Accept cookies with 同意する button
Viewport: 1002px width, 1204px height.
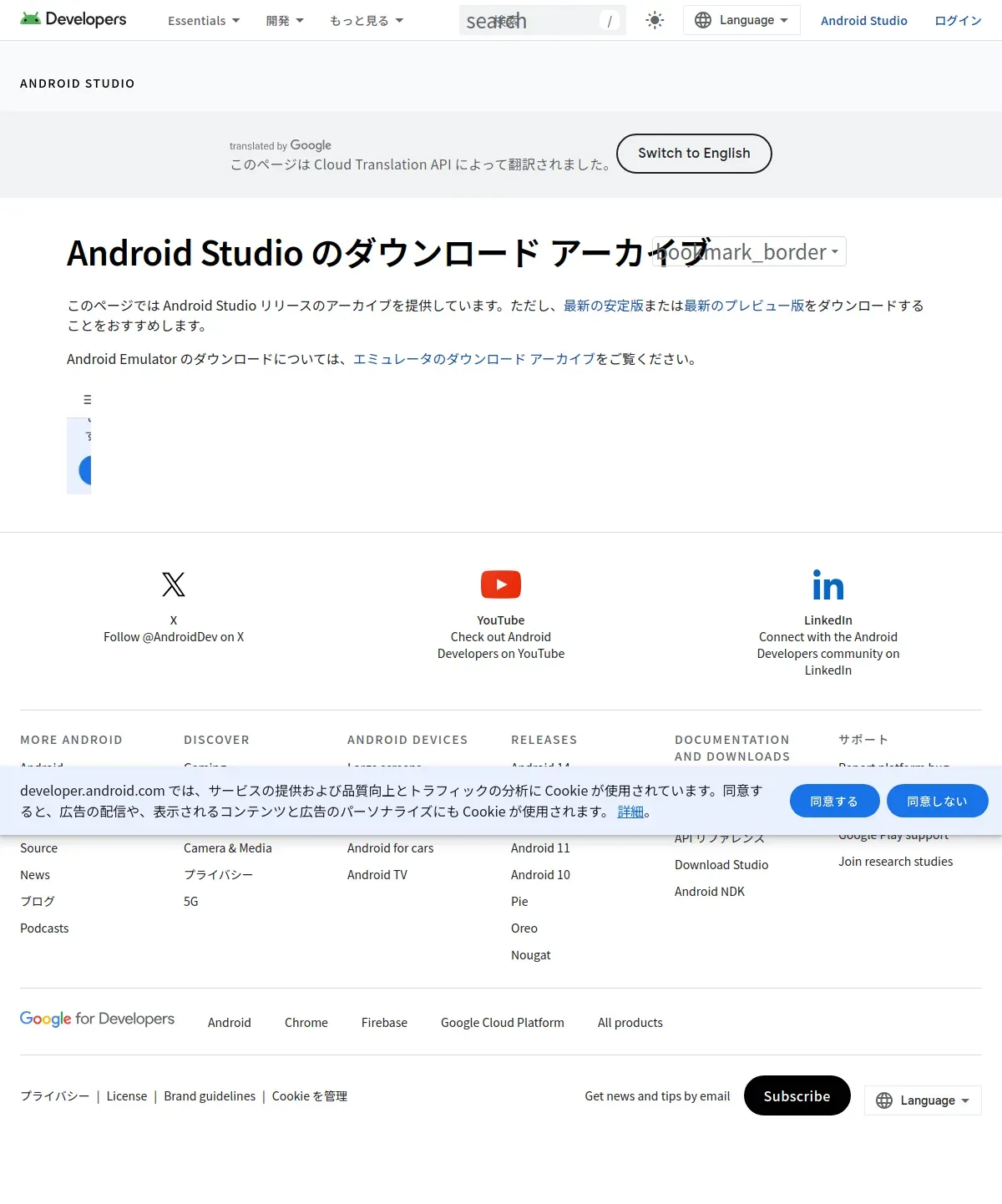tap(834, 802)
